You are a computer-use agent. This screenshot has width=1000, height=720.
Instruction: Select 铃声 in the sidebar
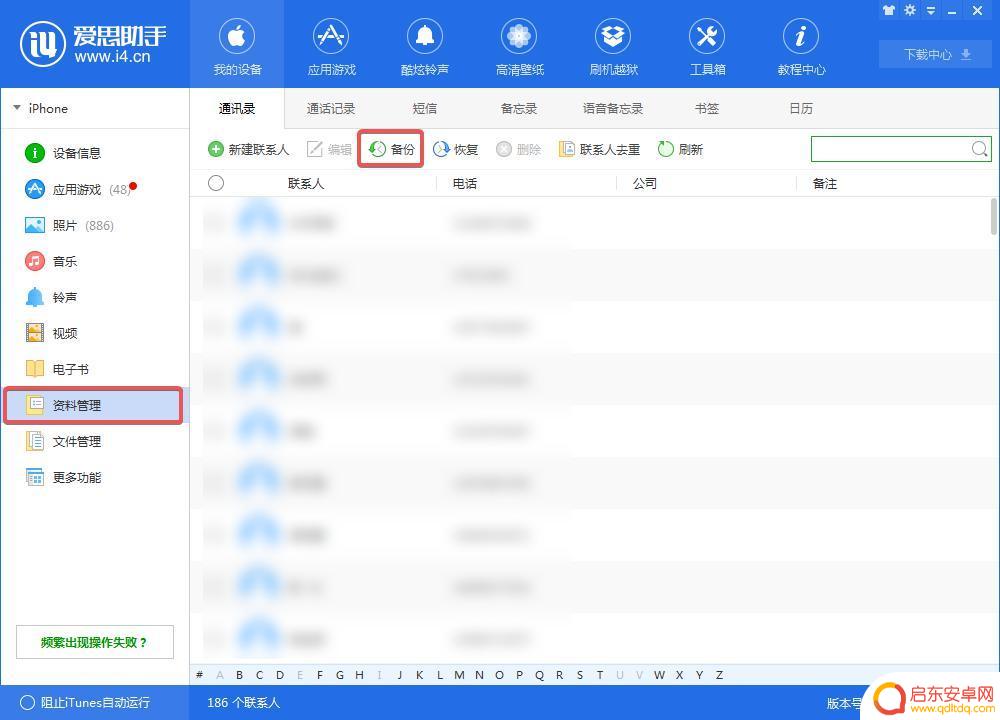click(51, 297)
